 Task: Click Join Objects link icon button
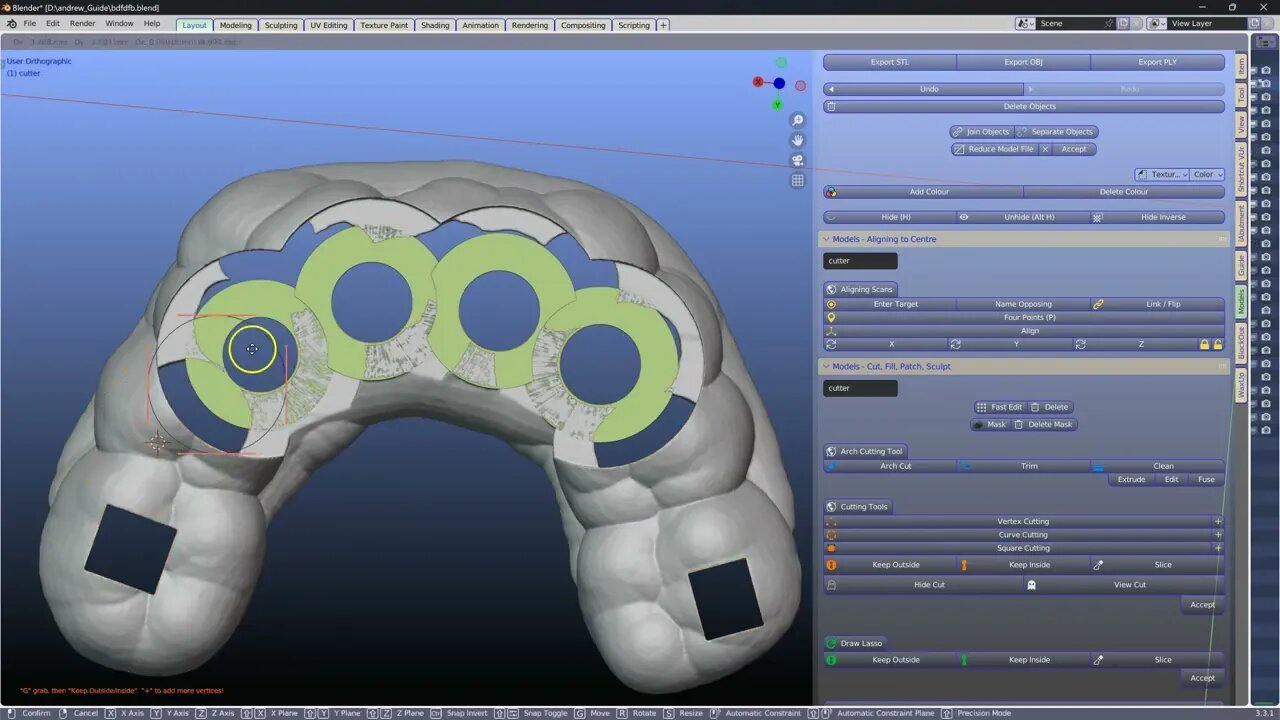[x=981, y=132]
